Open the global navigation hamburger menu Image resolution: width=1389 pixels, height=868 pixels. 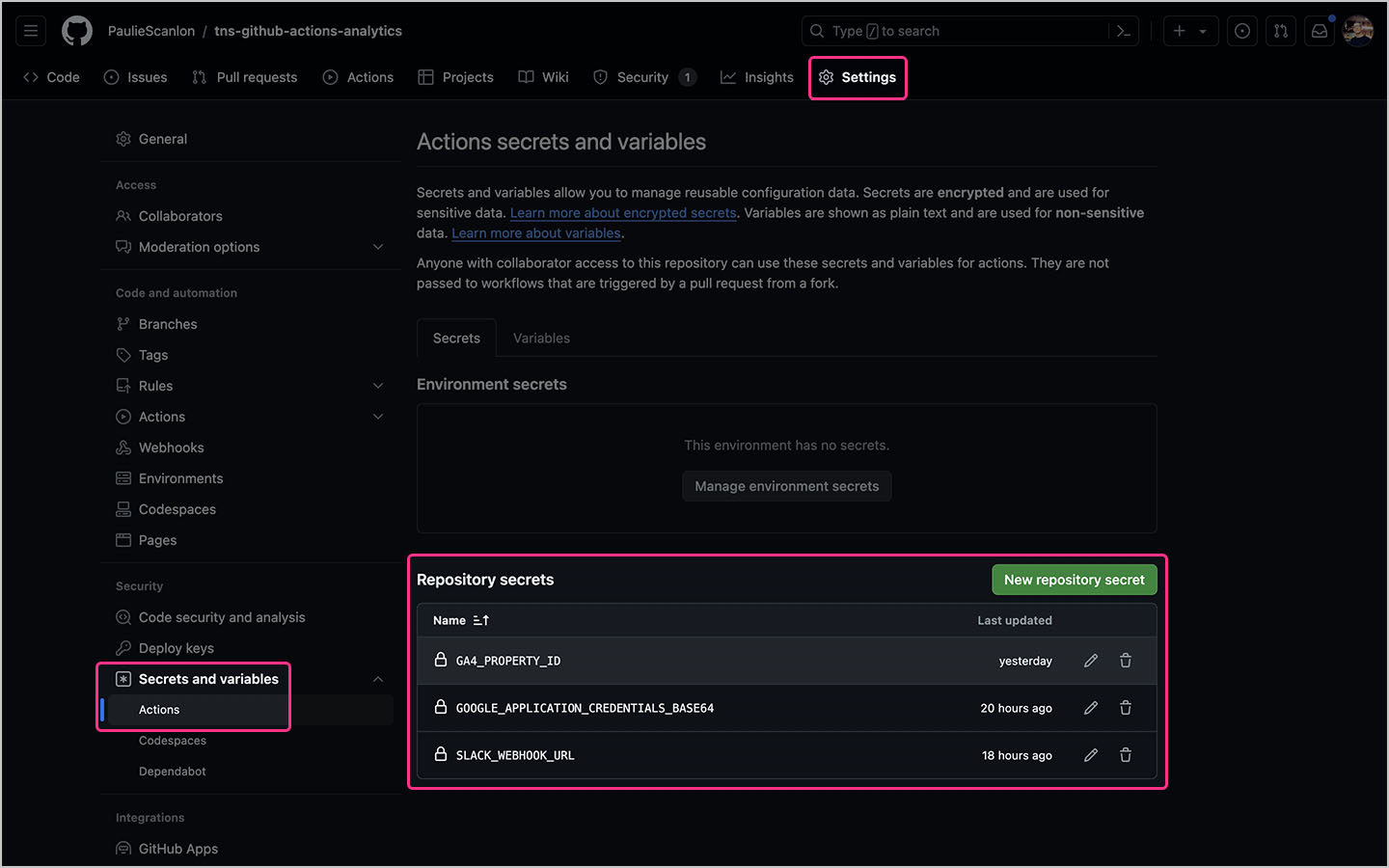coord(30,30)
